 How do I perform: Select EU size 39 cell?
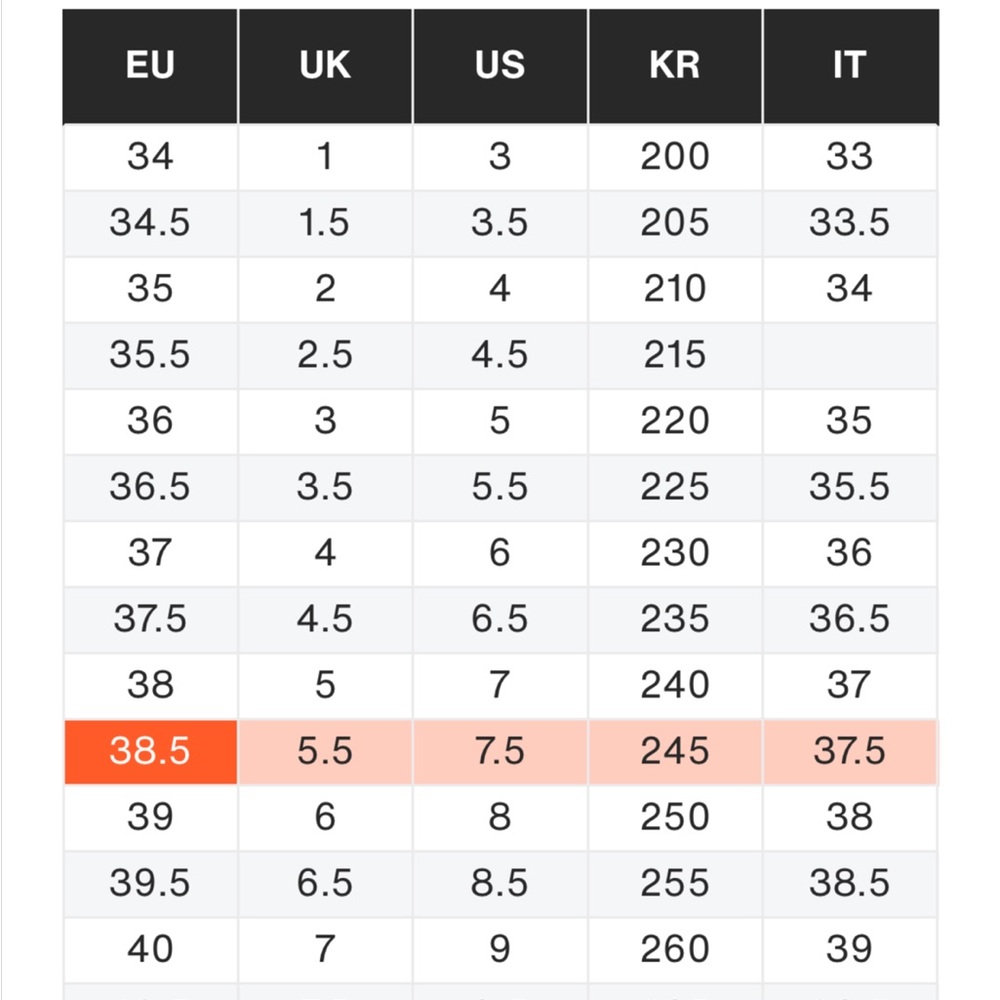pos(151,818)
